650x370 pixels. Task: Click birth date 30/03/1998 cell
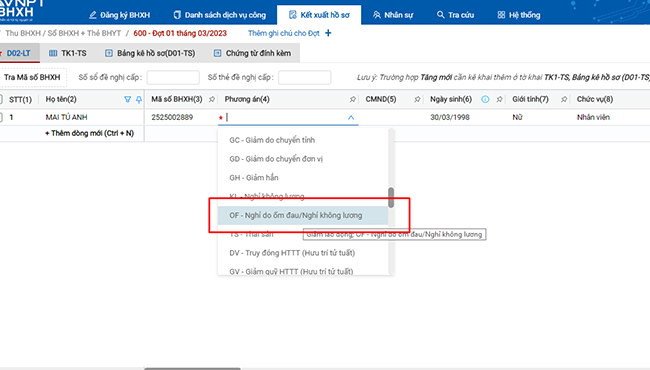pos(450,117)
